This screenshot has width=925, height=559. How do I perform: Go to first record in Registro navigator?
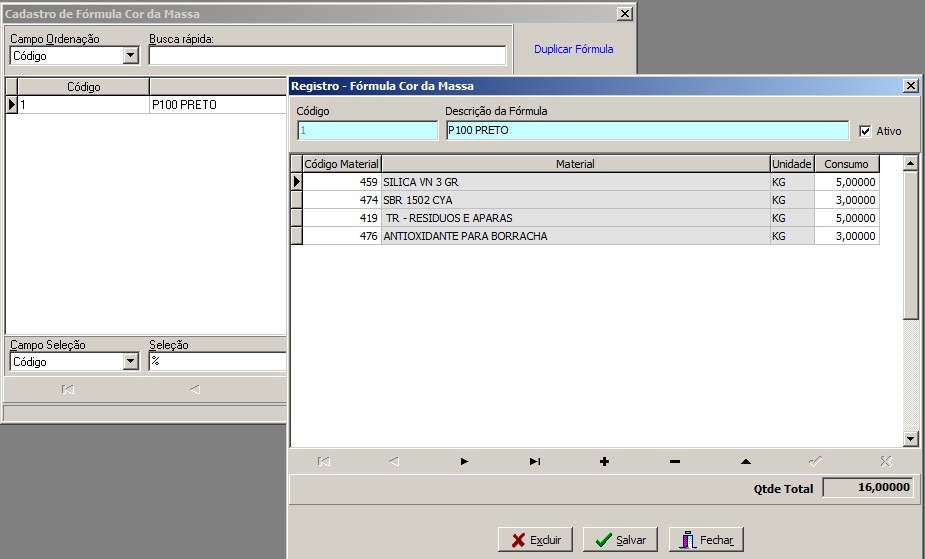tap(324, 461)
